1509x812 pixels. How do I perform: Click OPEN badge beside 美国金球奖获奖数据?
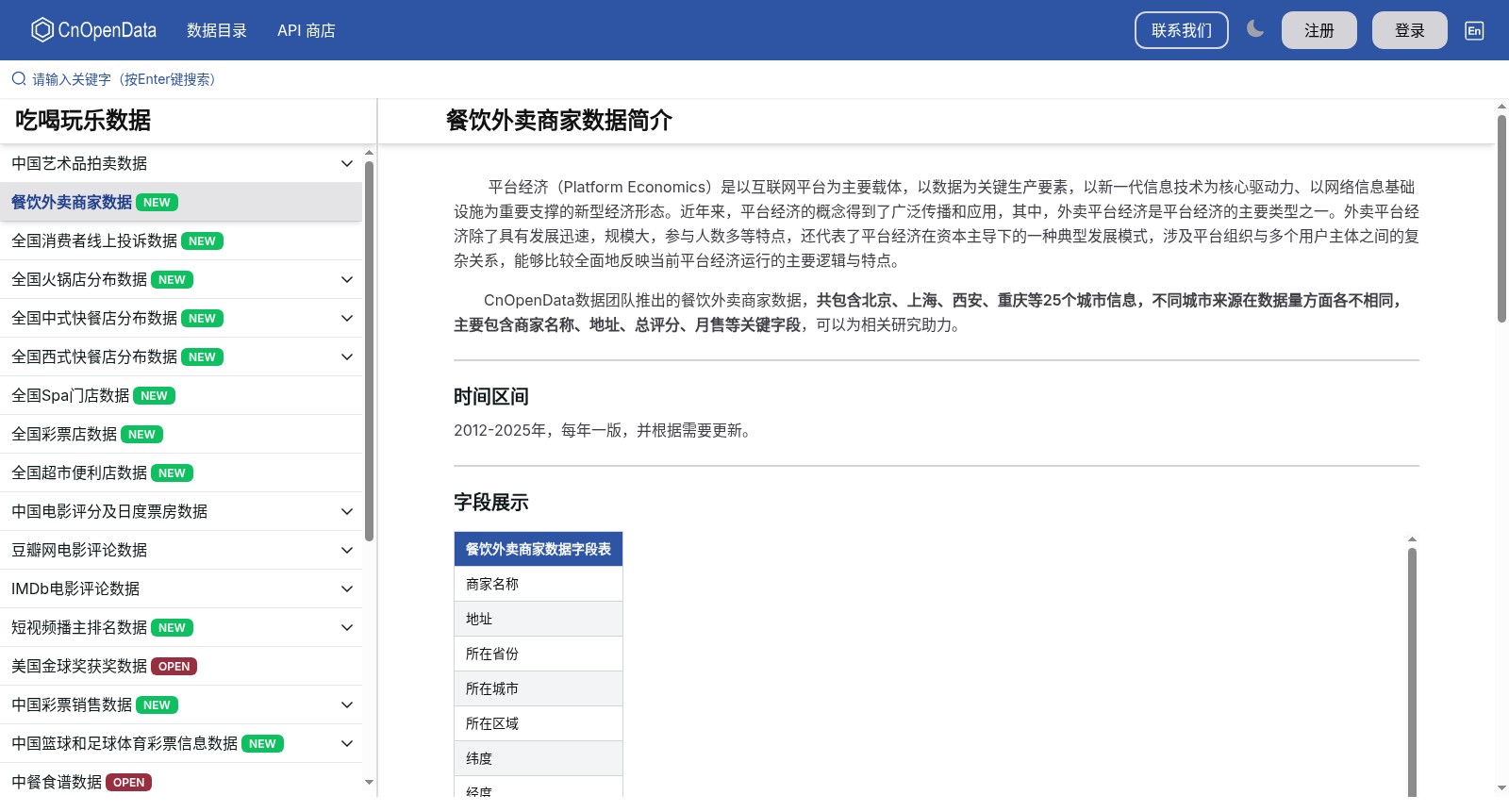(174, 667)
